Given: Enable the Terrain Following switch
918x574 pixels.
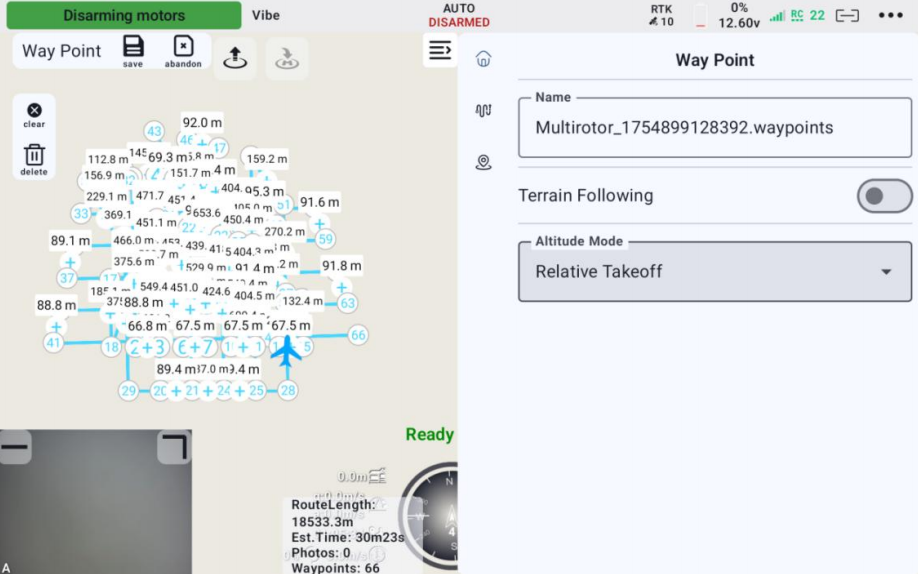Looking at the screenshot, I should pos(884,196).
